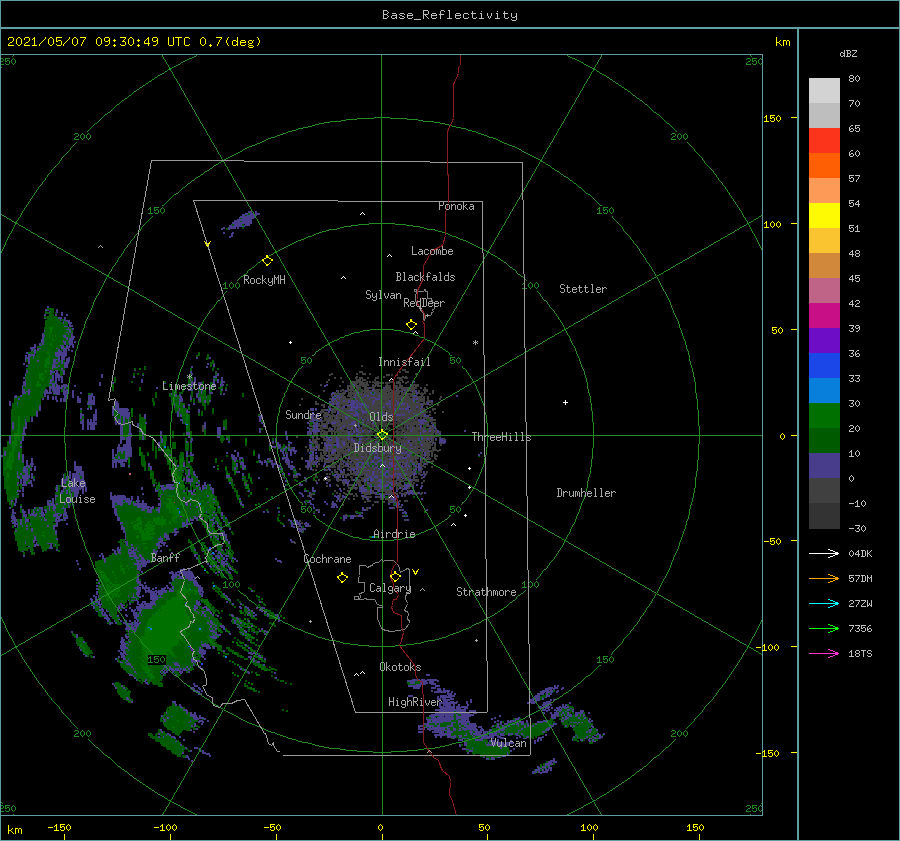Click the Sundre label
Screen dimensions: 900x841
pos(303,414)
